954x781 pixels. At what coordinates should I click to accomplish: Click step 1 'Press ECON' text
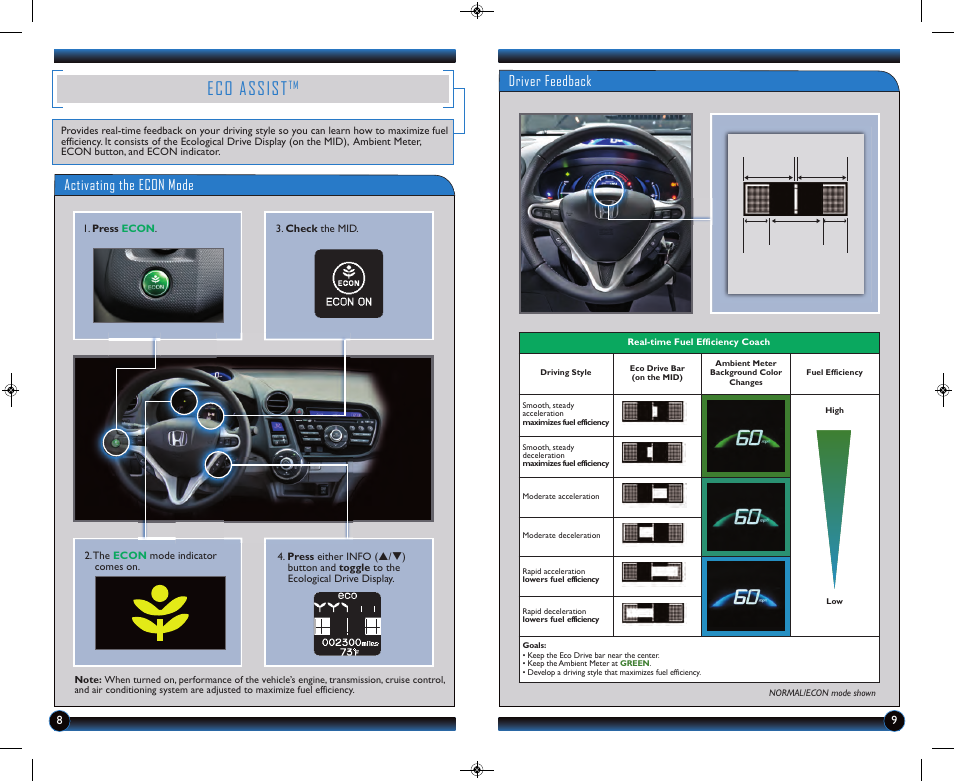120,229
